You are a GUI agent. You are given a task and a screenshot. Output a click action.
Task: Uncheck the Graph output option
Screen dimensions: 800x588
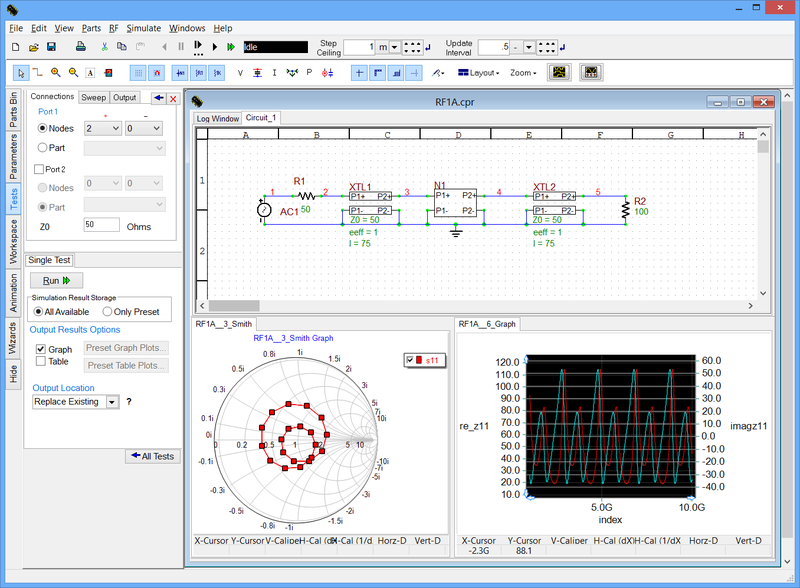(x=40, y=349)
